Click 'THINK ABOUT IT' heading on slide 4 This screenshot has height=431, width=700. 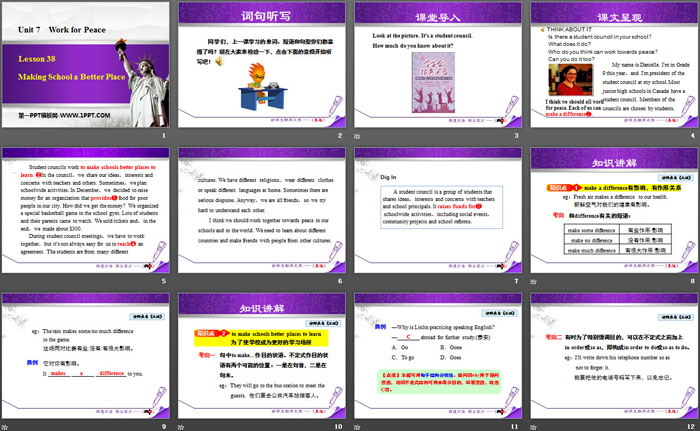click(x=569, y=29)
